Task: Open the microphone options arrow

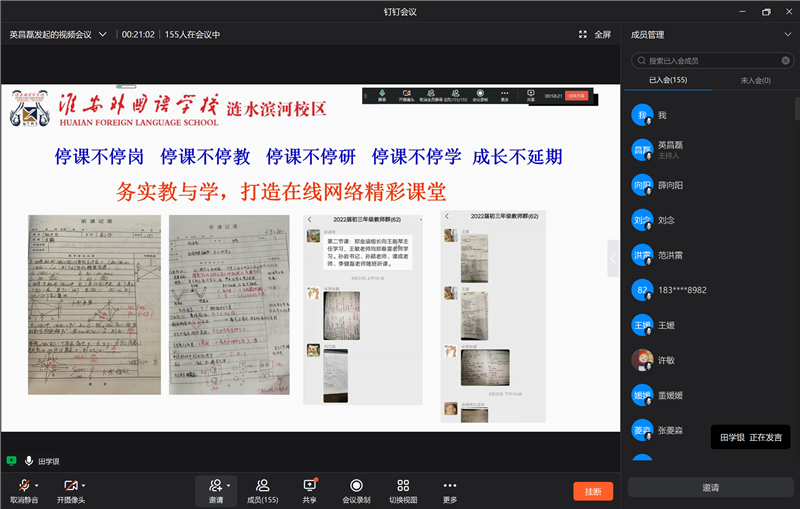Action: point(38,485)
